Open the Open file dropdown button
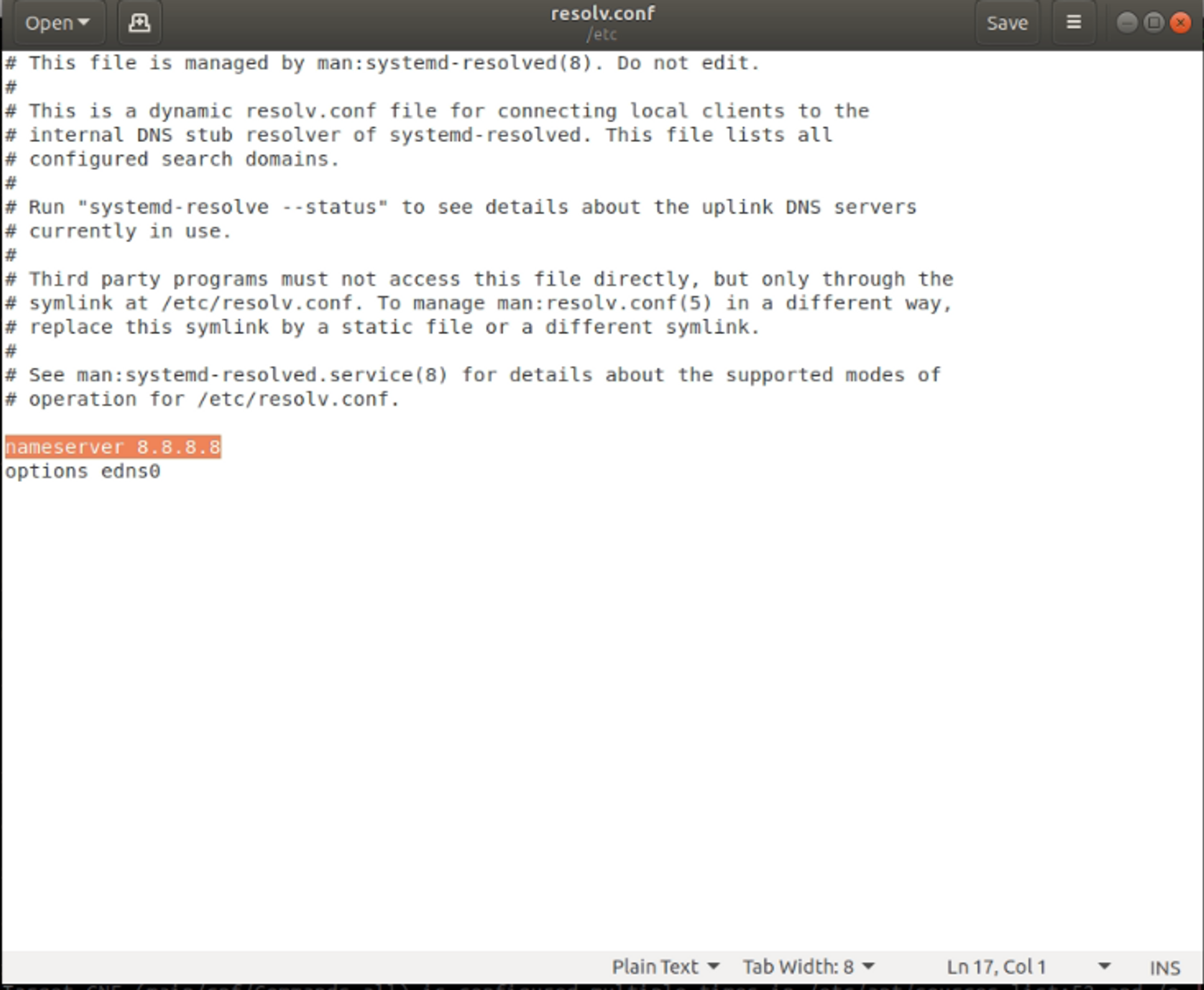The width and height of the screenshot is (1204, 990). coord(58,23)
